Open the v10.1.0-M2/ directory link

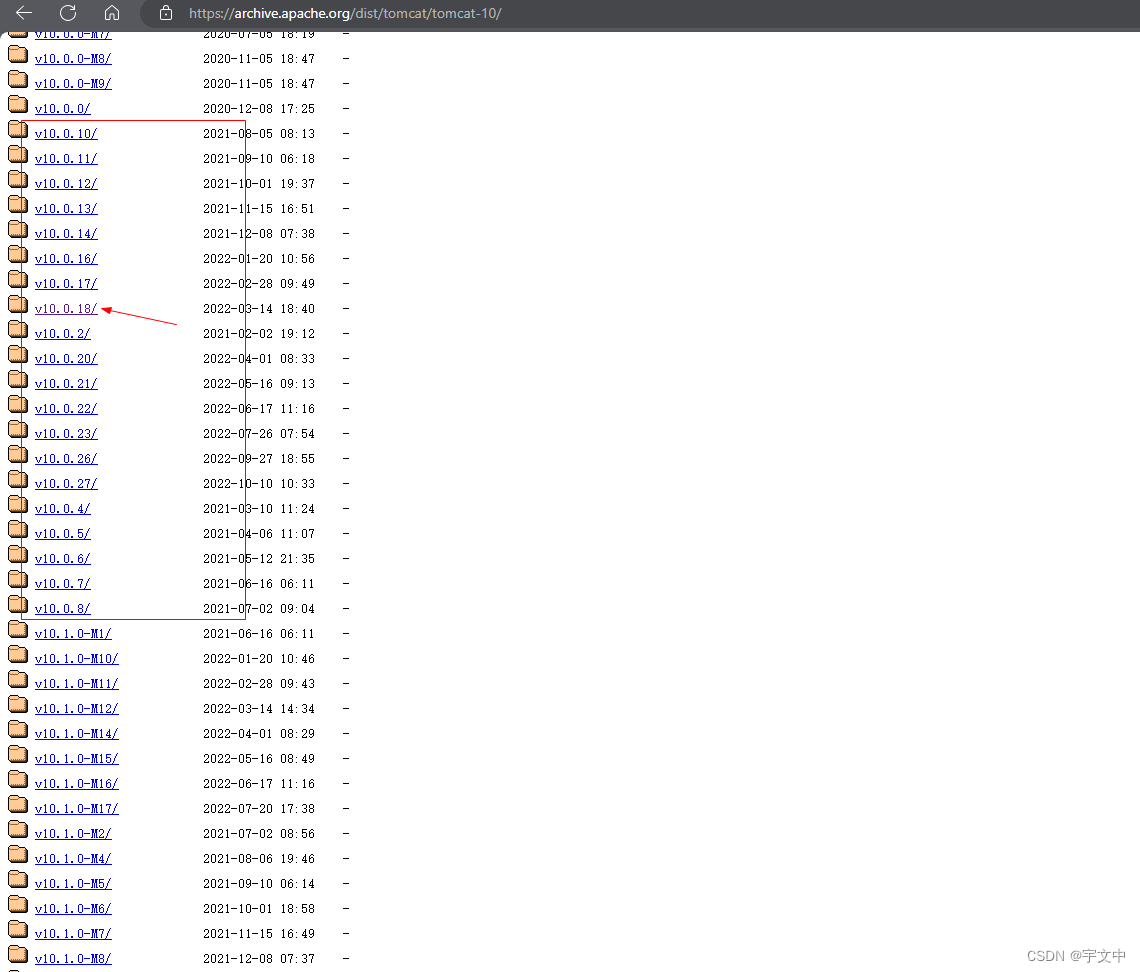click(x=72, y=833)
